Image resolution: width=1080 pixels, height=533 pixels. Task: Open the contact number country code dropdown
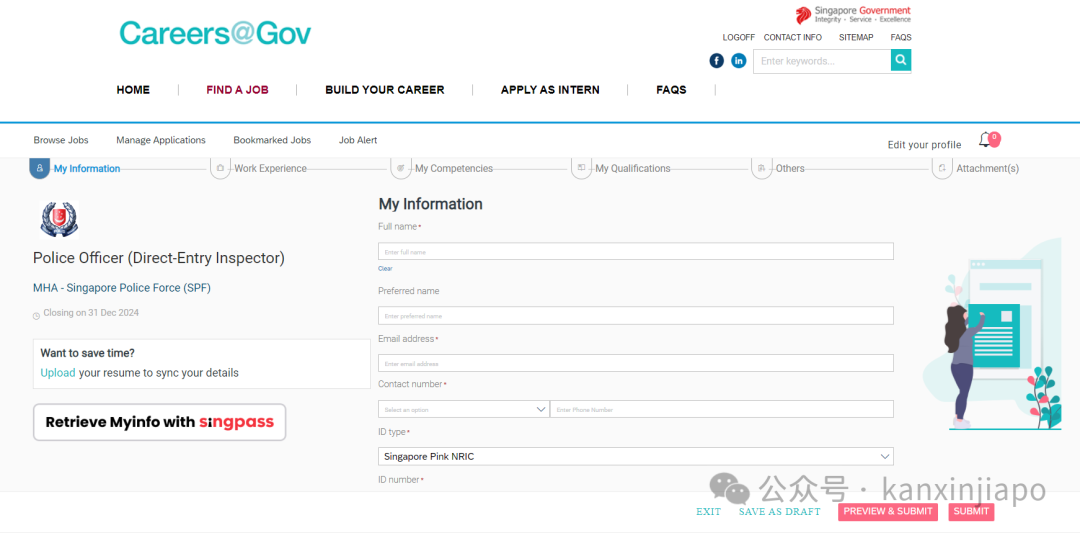coord(464,409)
